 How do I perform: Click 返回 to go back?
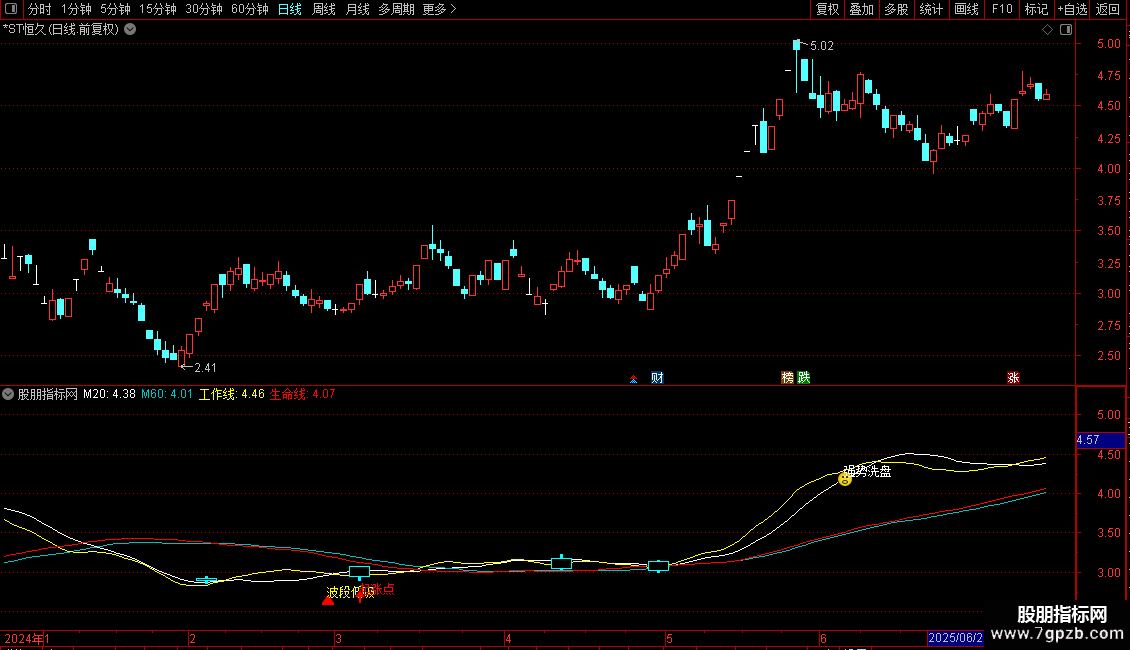[1108, 9]
